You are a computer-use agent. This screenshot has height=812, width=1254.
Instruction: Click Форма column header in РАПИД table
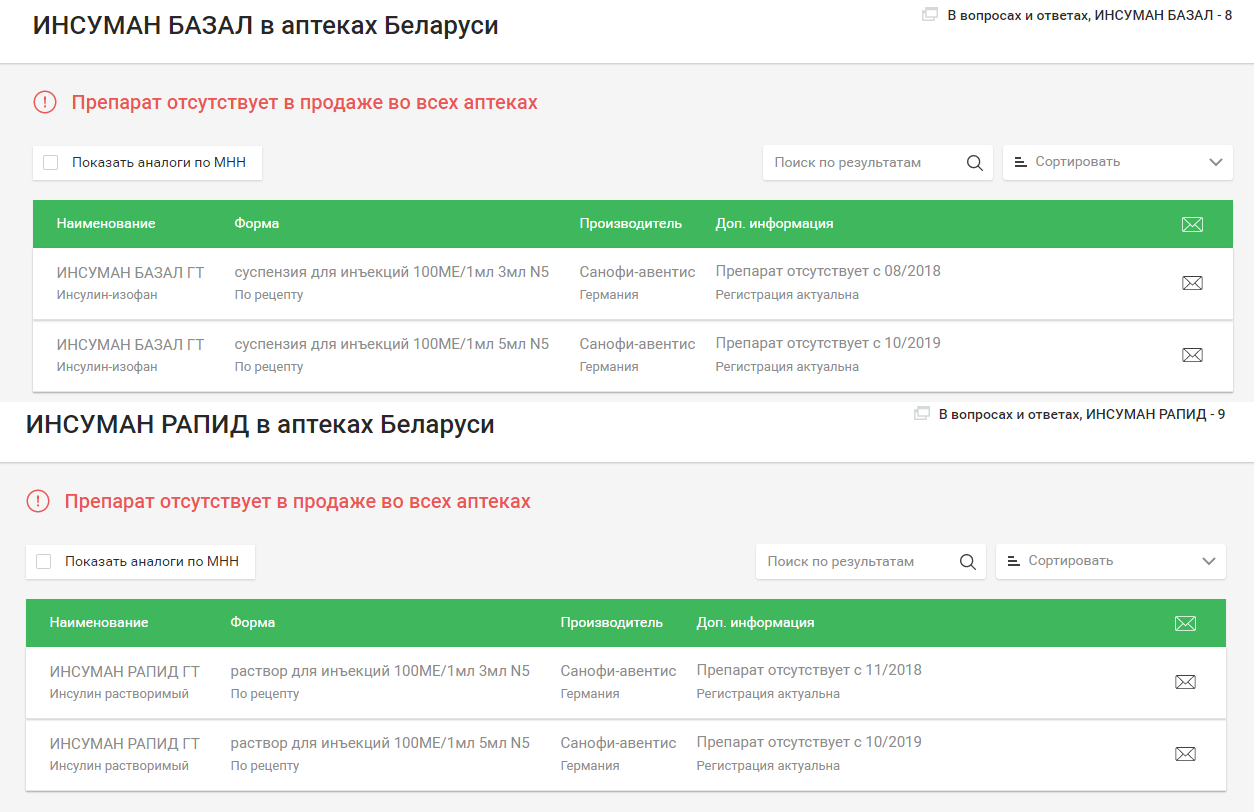click(x=253, y=622)
